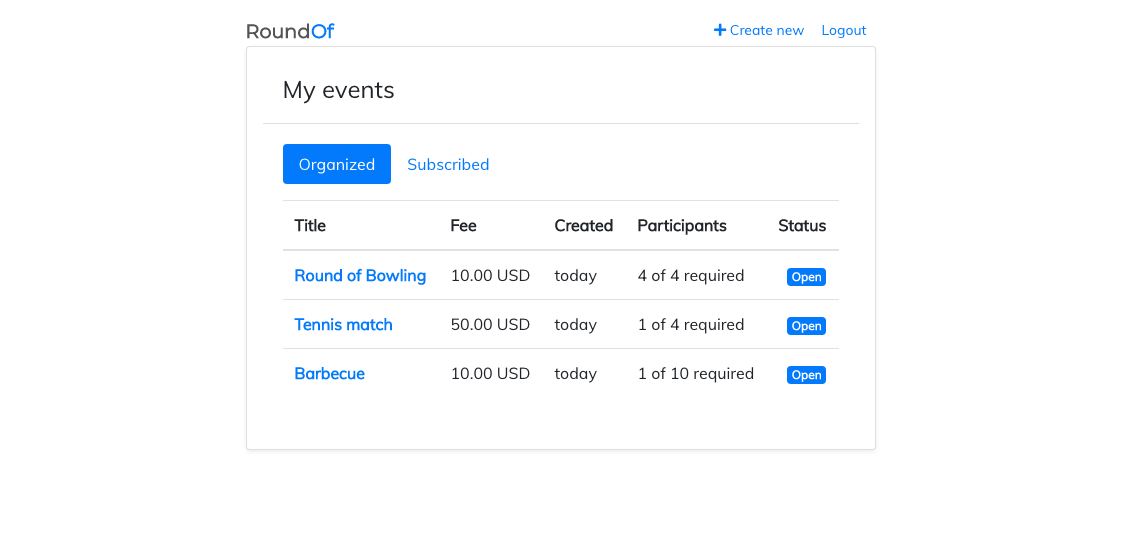This screenshot has width=1121, height=558.
Task: Click '4 of 4 required' text
Action: click(x=691, y=276)
